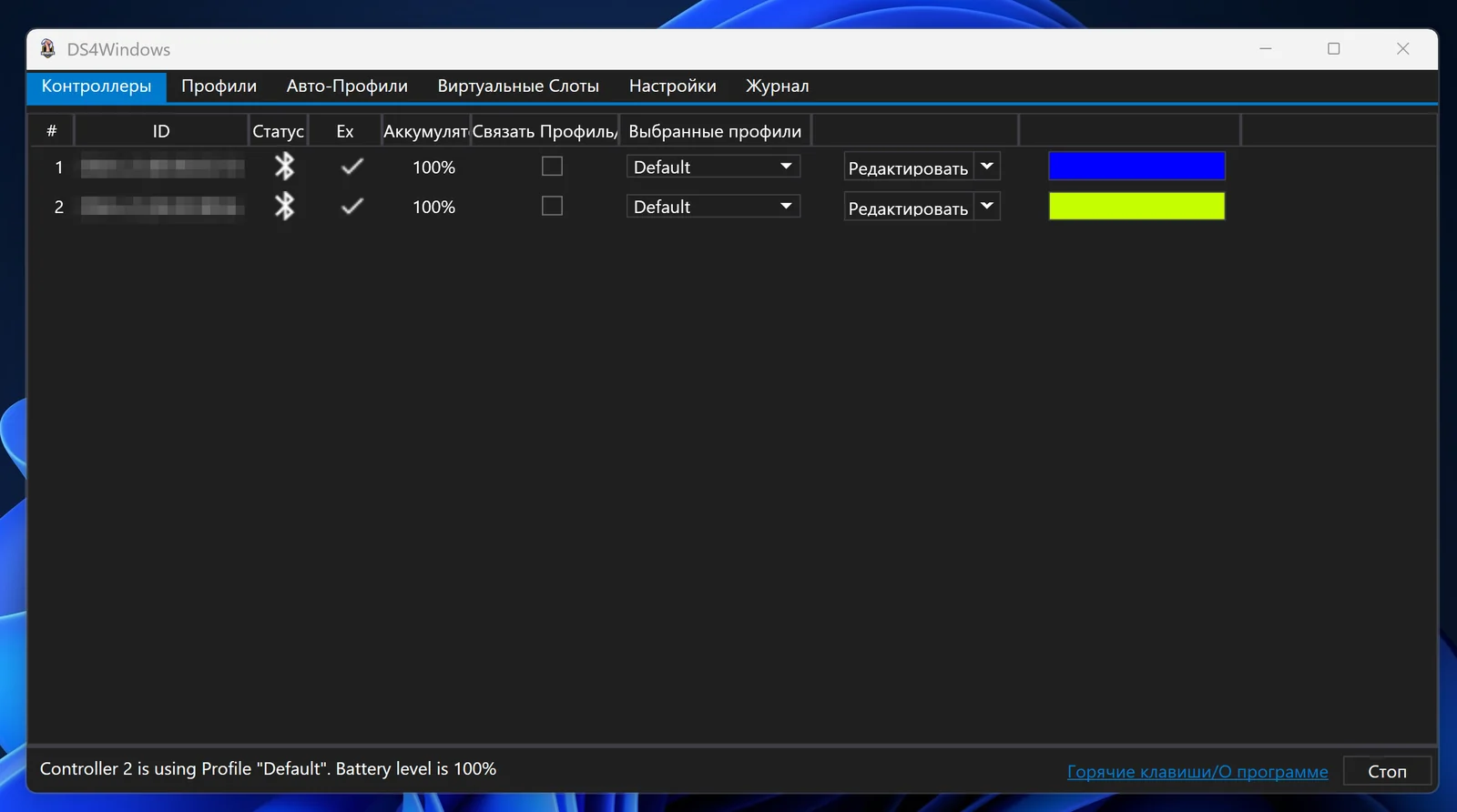
Task: Go to Виртуальные Слоты tab
Action: (518, 86)
